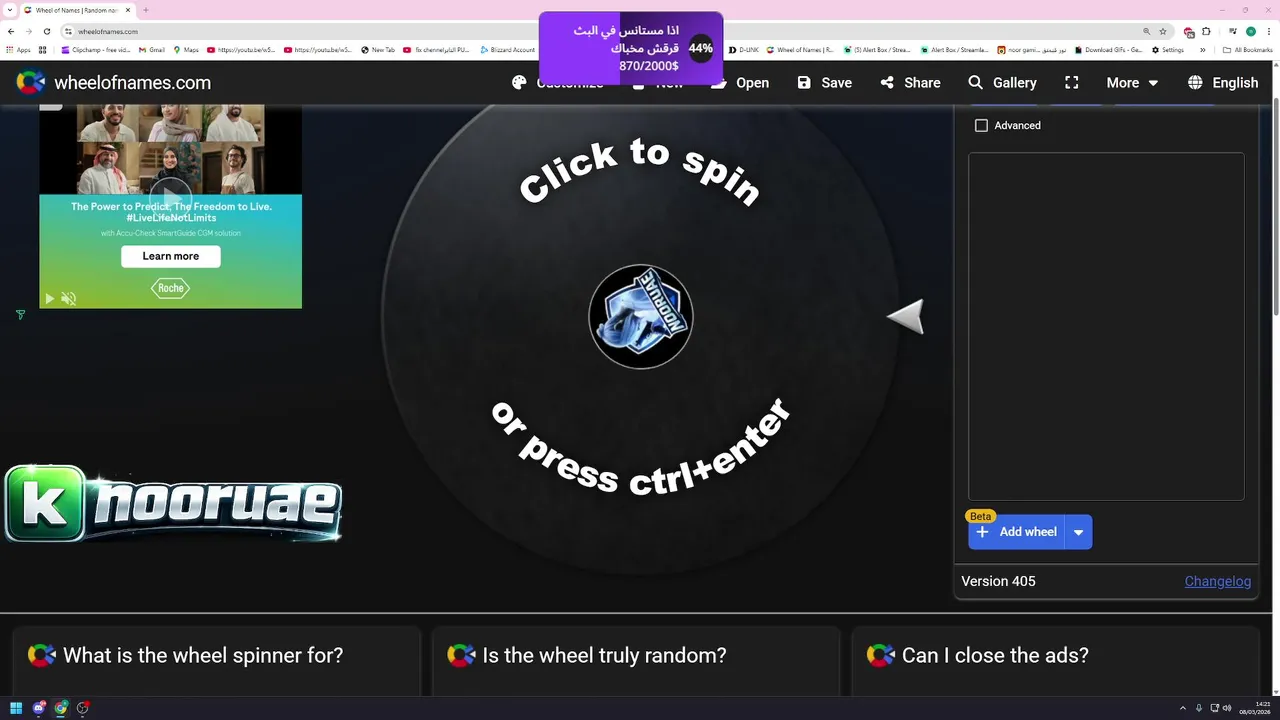Save the current wheel
The height and width of the screenshot is (720, 1280).
824,83
